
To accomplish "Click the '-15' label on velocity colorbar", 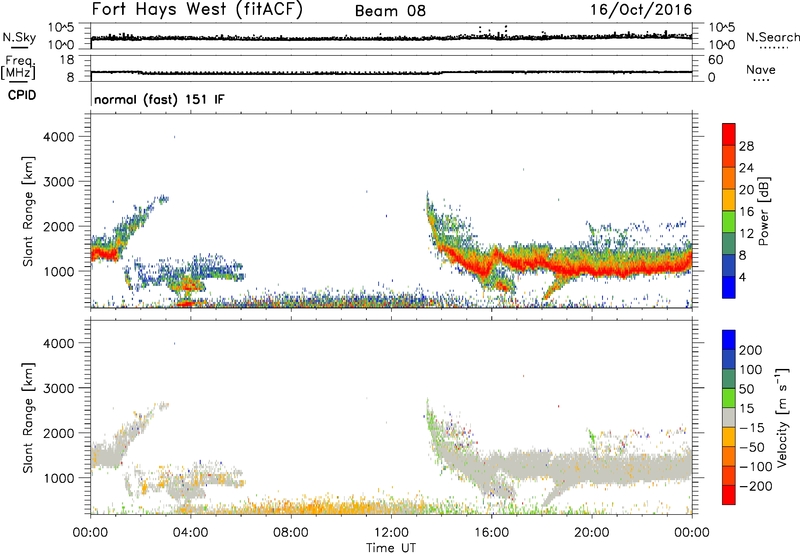I will click(752, 428).
